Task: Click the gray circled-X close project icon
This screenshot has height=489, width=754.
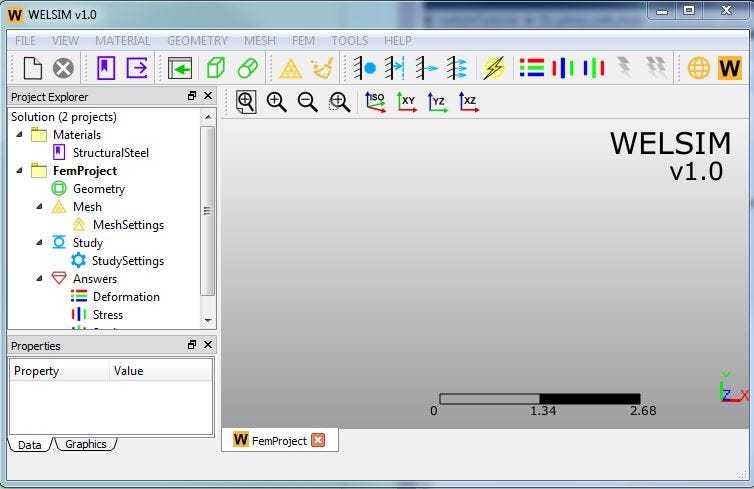Action: point(63,68)
